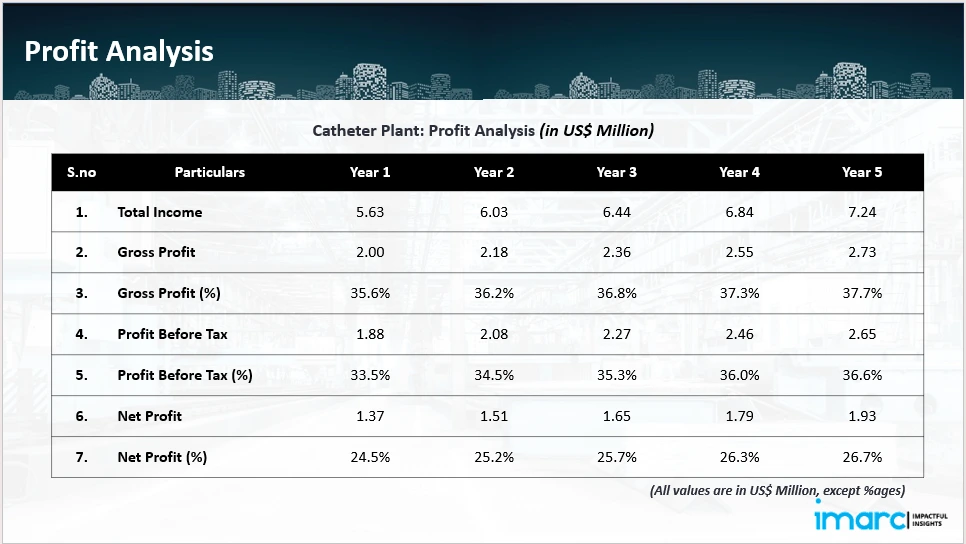The width and height of the screenshot is (966, 544).
Task: Select the 35.3% Profit Before Tax cell
Action: pos(617,376)
